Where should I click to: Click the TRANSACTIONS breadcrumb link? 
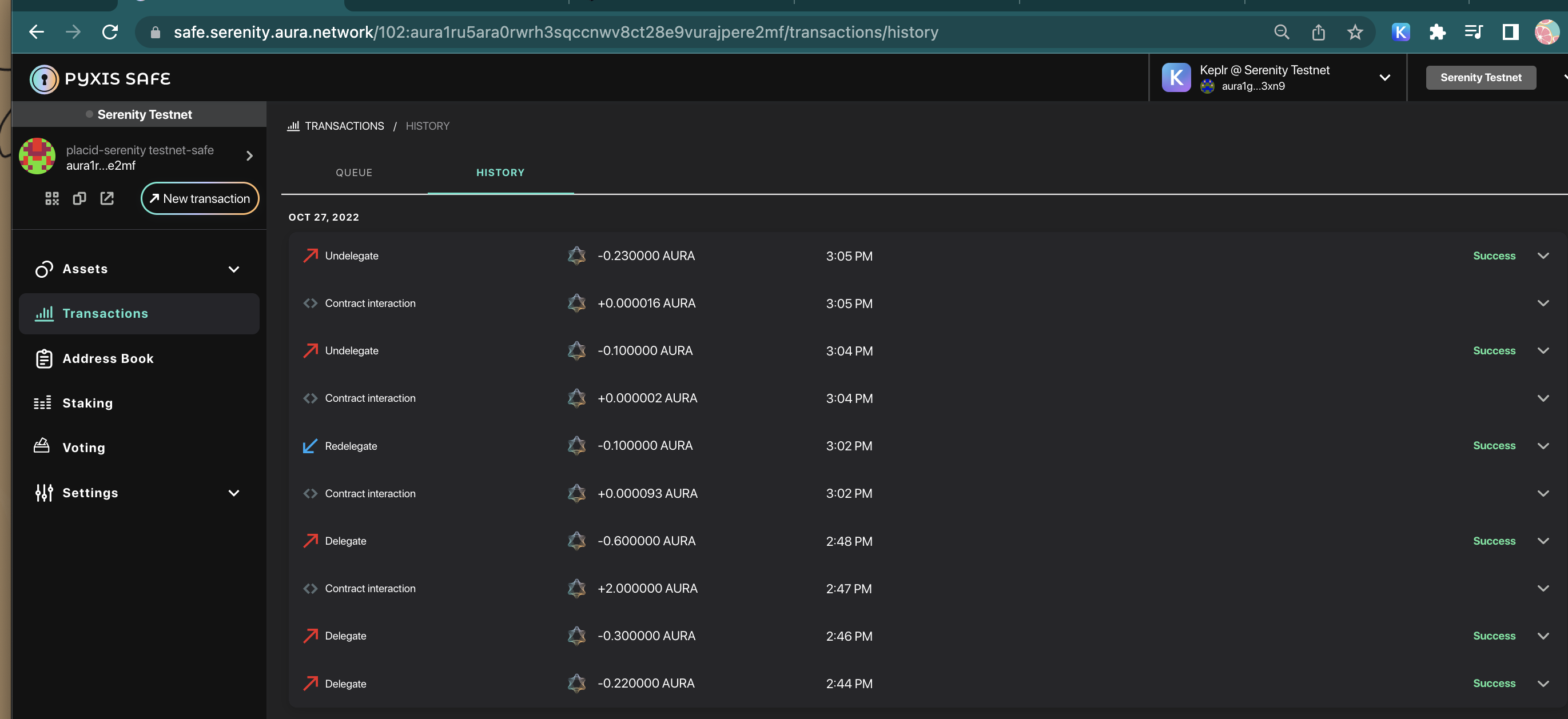pos(344,126)
